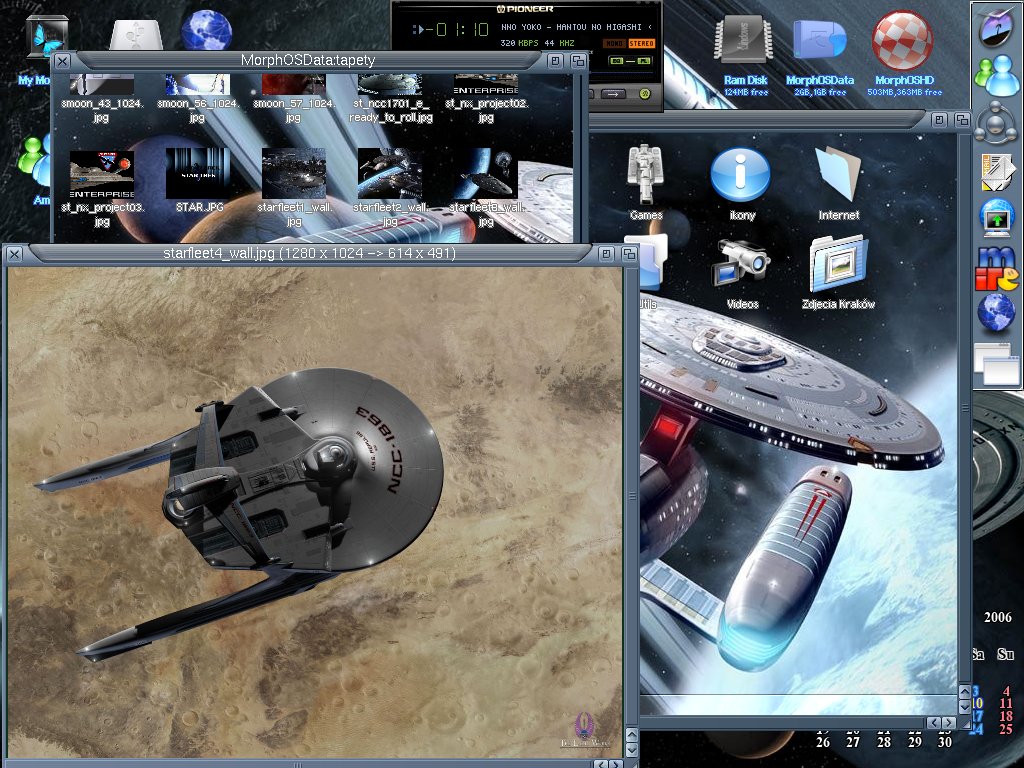The height and width of the screenshot is (768, 1024).
Task: Open the mail envelope dock icon
Action: [x=997, y=172]
